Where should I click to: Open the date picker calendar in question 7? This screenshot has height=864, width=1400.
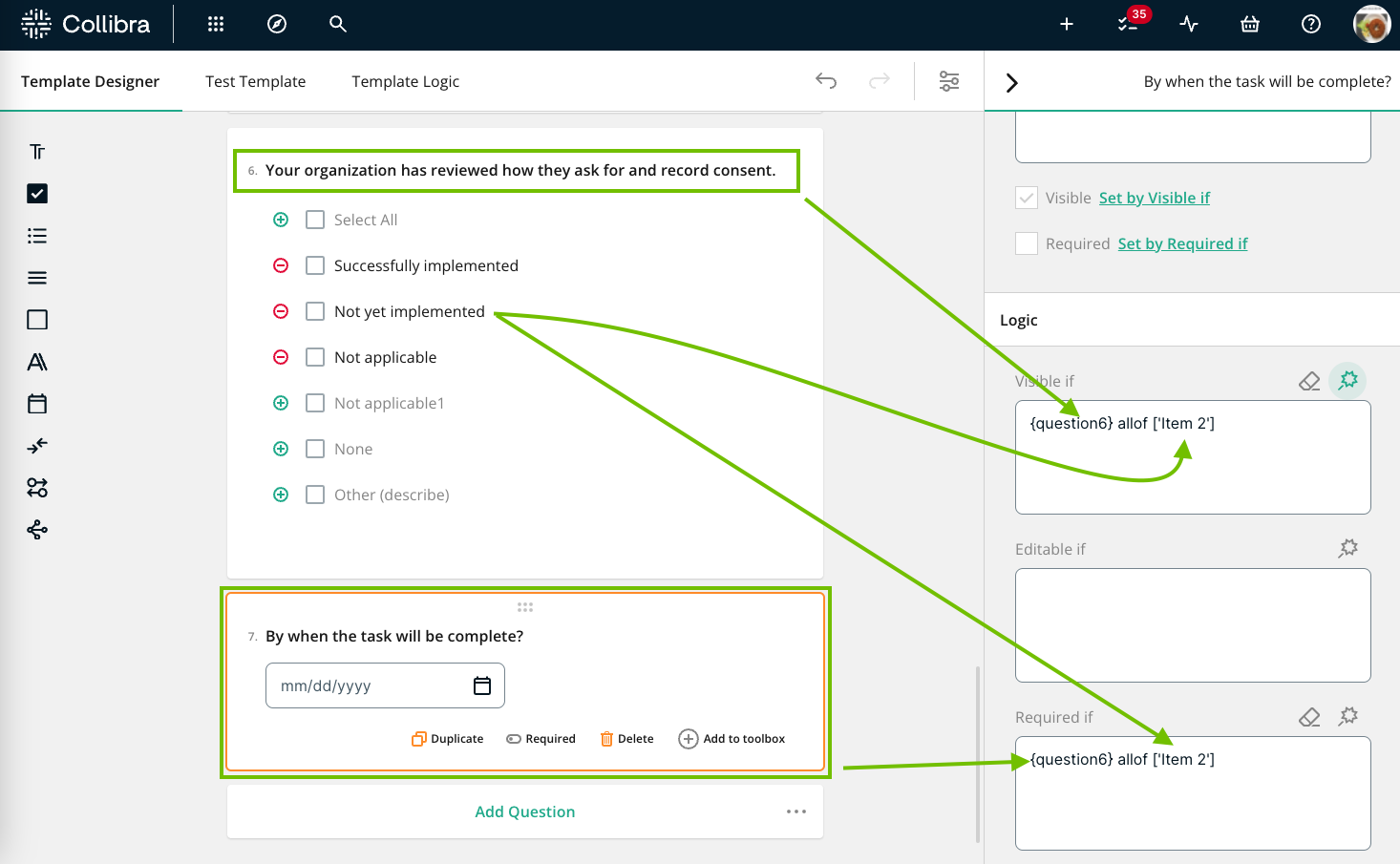point(482,685)
